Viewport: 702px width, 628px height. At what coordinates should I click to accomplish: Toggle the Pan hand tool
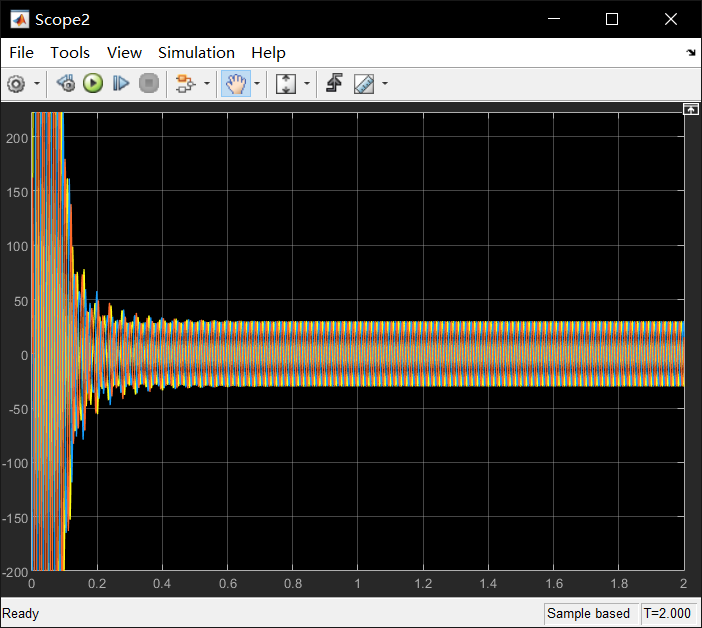point(236,84)
